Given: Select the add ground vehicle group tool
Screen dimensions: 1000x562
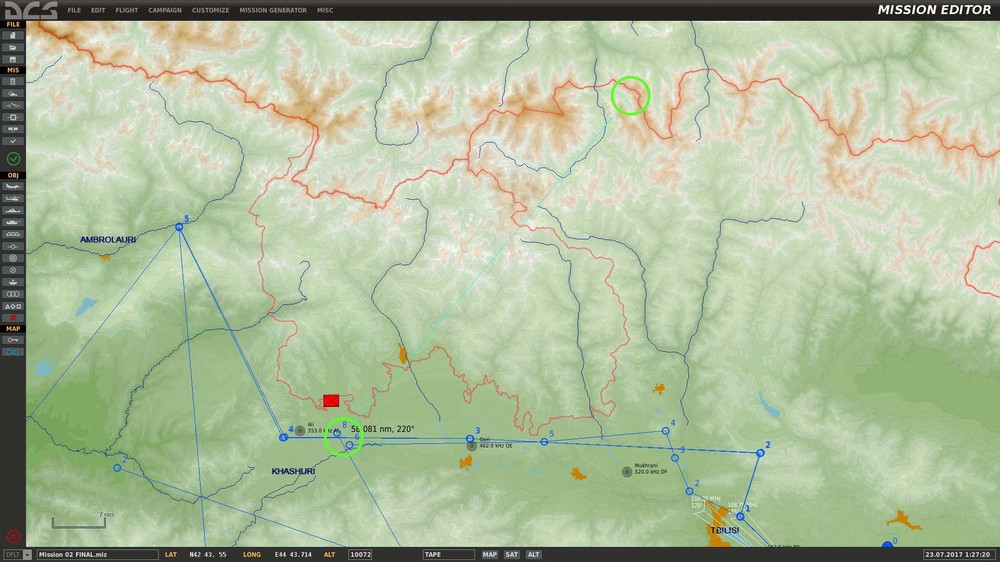Looking at the screenshot, I should pos(13,223).
